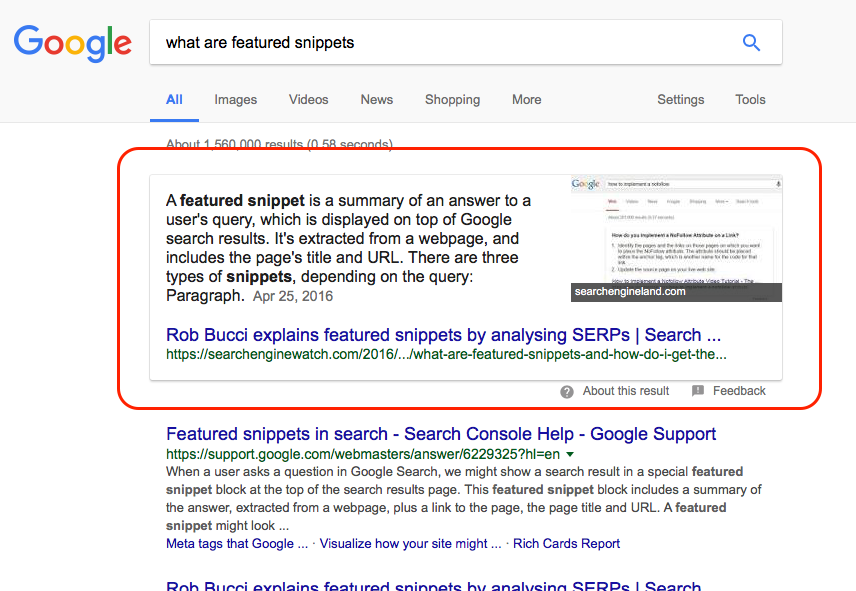856x591 pixels.
Task: Switch to the Images tab
Action: pos(235,100)
